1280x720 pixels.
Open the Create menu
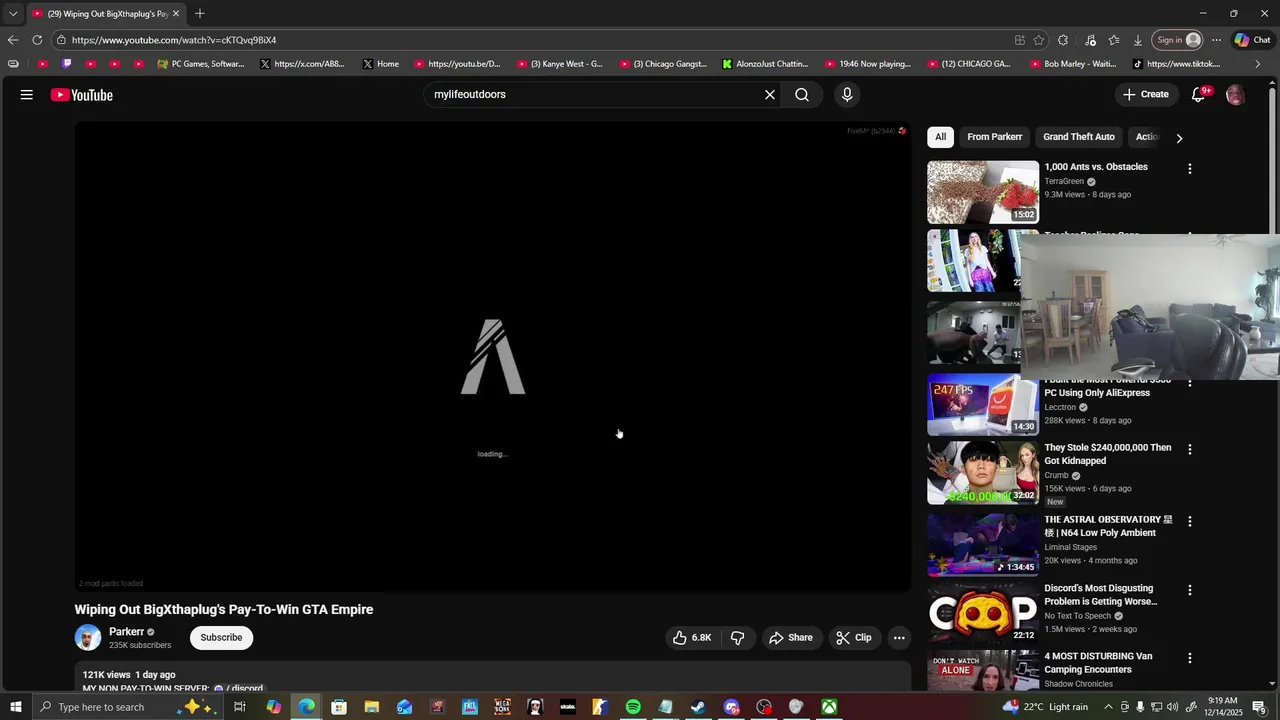(1145, 95)
